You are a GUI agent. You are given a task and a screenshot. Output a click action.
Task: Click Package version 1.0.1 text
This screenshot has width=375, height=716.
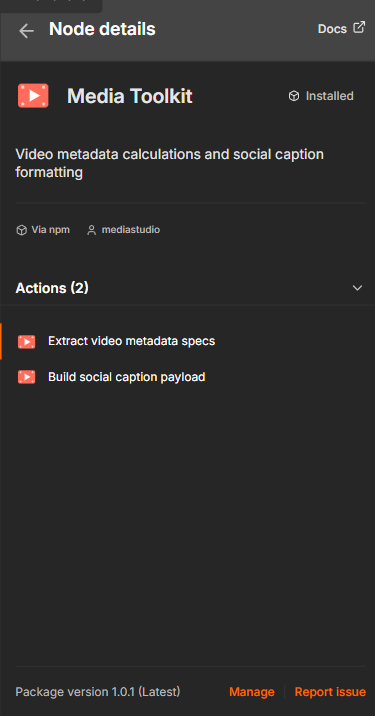(98, 692)
